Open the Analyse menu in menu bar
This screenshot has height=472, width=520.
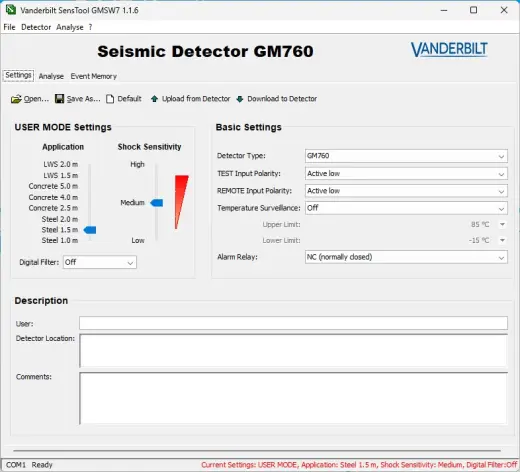coord(70,27)
